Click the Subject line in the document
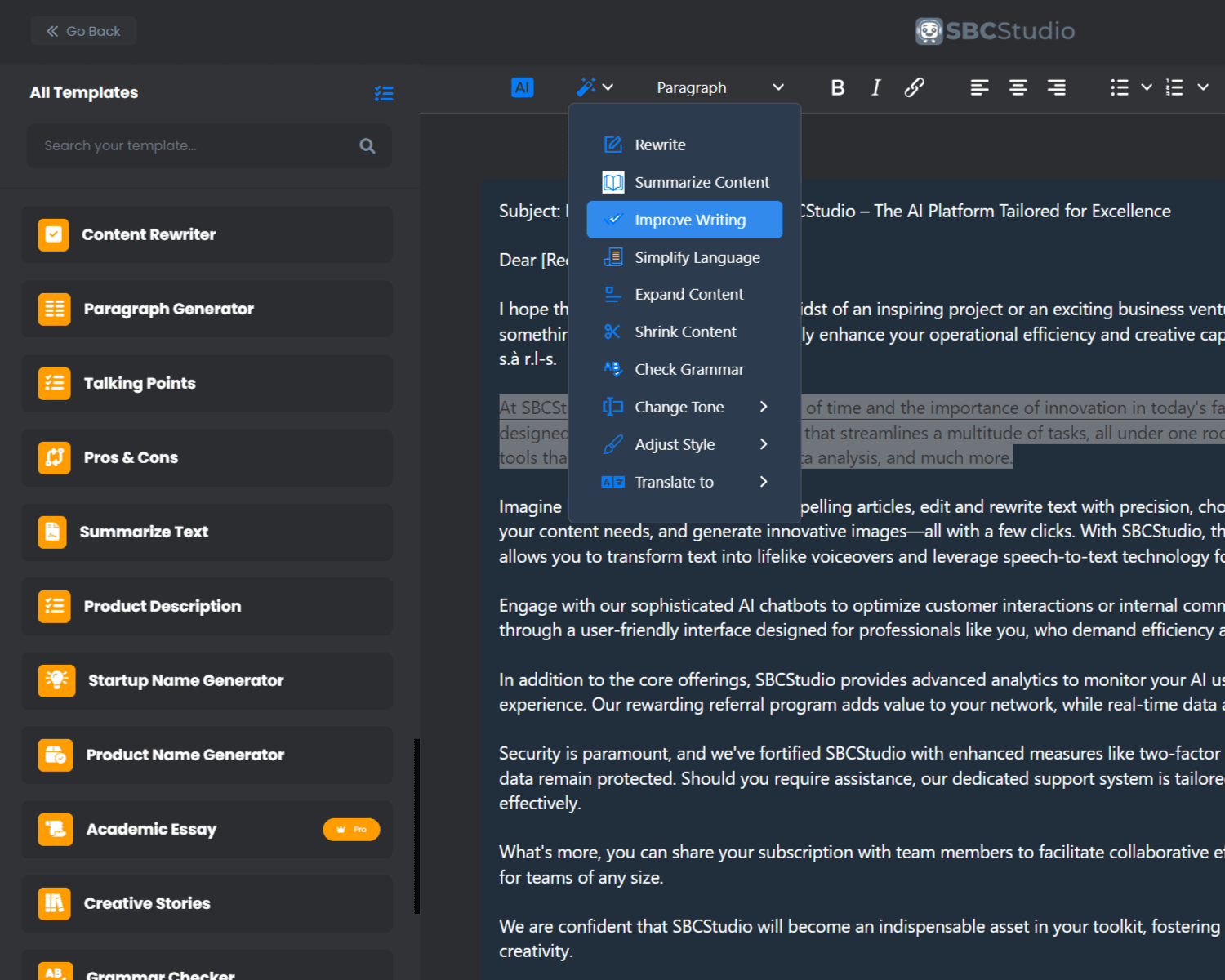This screenshot has width=1225, height=980. 835,211
